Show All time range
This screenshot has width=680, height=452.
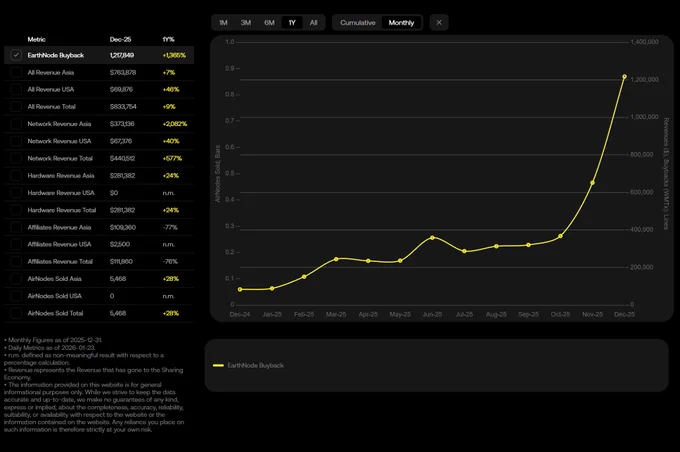tap(314, 23)
